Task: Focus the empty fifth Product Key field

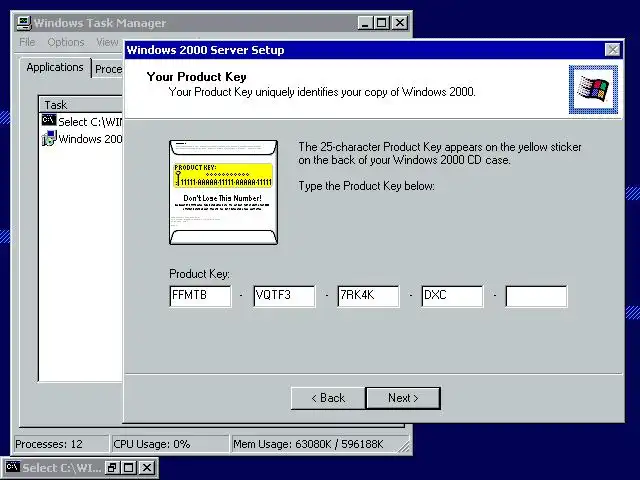Action: tap(536, 296)
